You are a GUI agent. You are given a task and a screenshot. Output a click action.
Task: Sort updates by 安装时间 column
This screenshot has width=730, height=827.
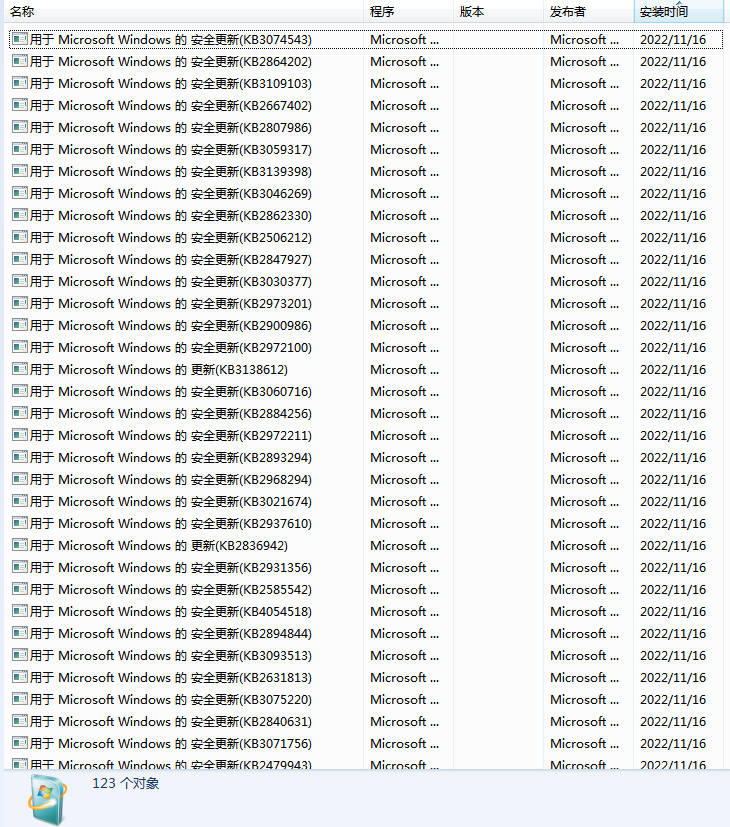click(x=677, y=11)
